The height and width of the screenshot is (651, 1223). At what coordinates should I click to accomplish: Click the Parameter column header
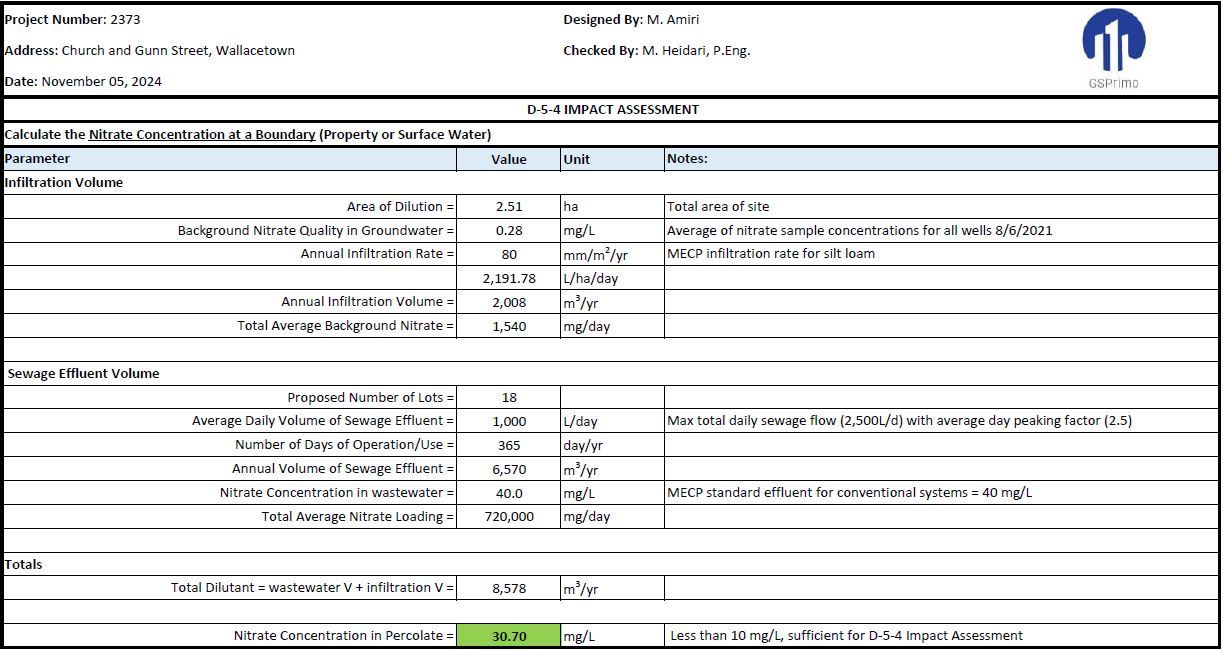(38, 159)
